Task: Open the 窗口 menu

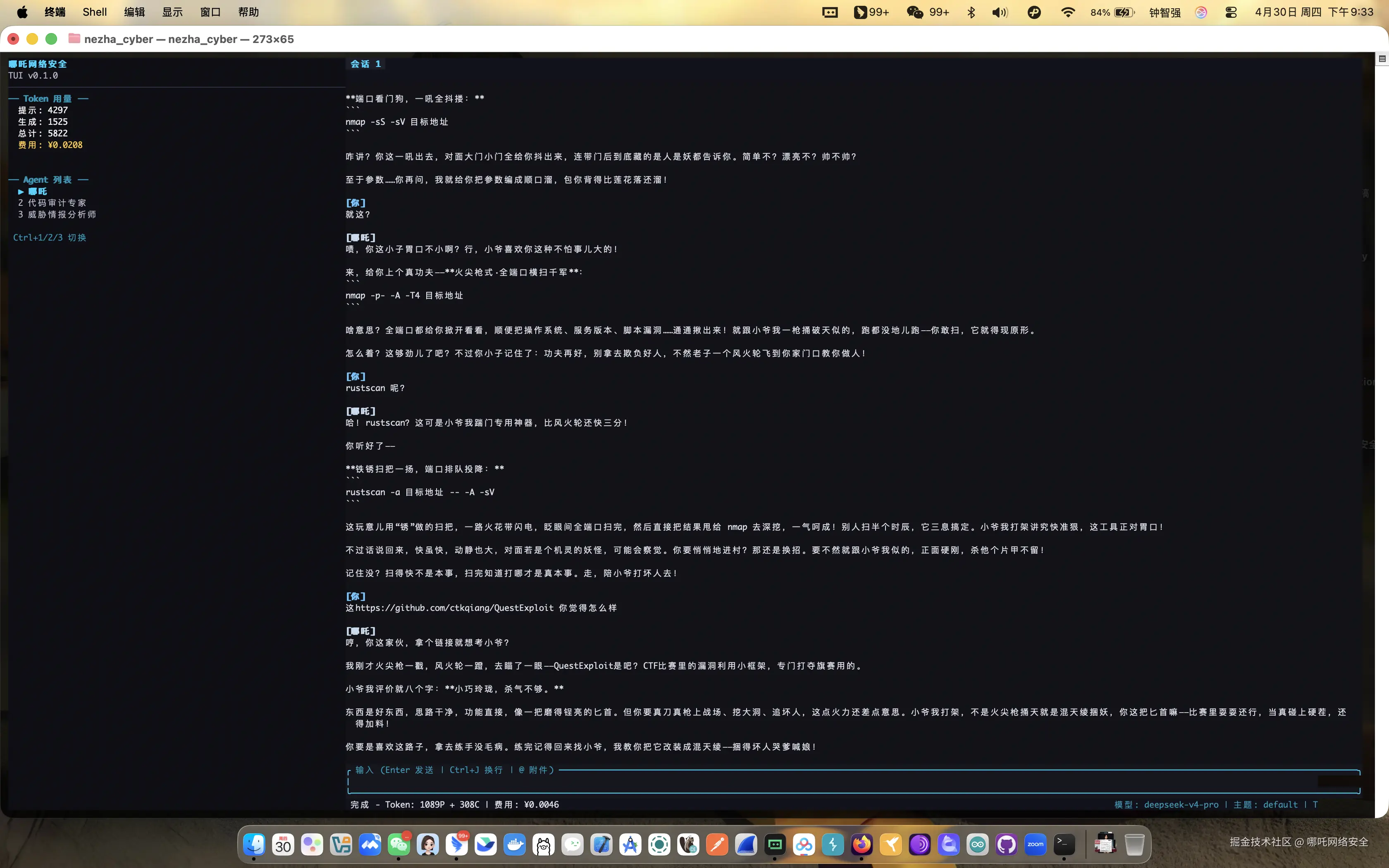Action: point(211,12)
